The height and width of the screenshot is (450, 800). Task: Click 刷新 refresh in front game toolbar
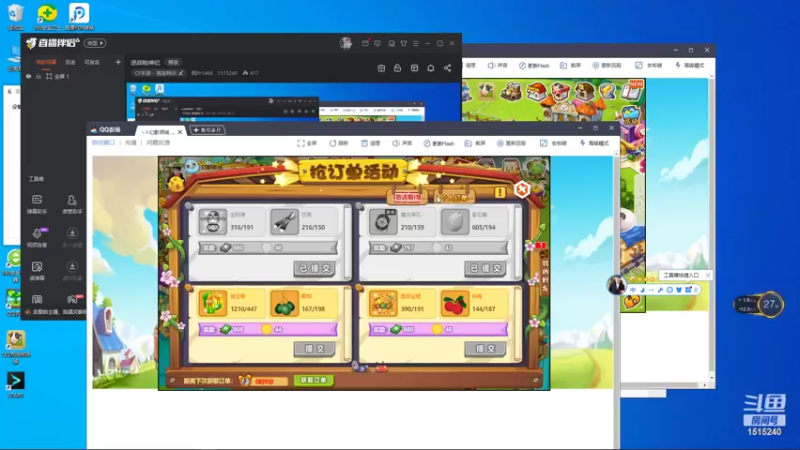339,143
